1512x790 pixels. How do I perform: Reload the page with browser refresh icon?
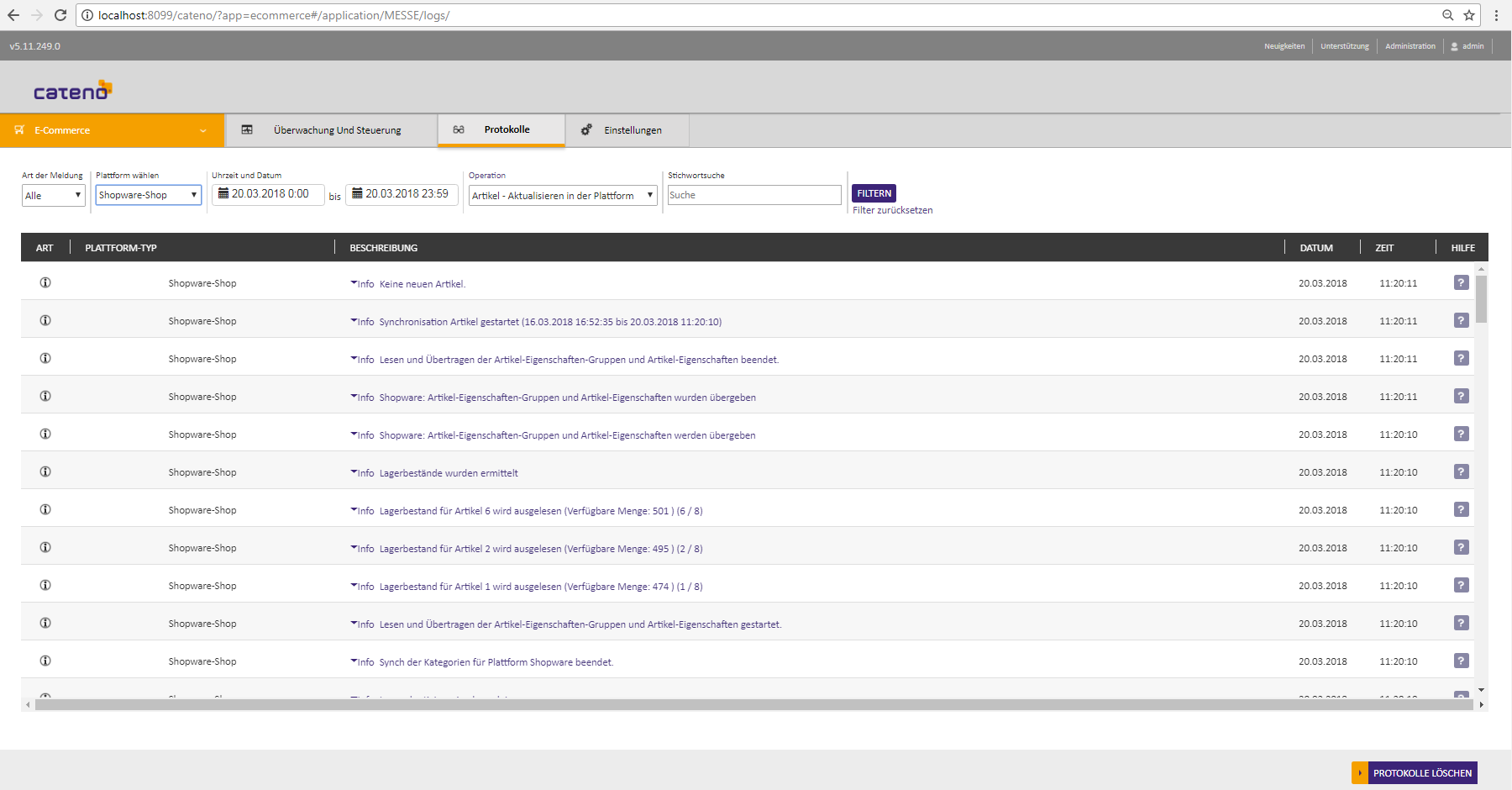(x=60, y=15)
